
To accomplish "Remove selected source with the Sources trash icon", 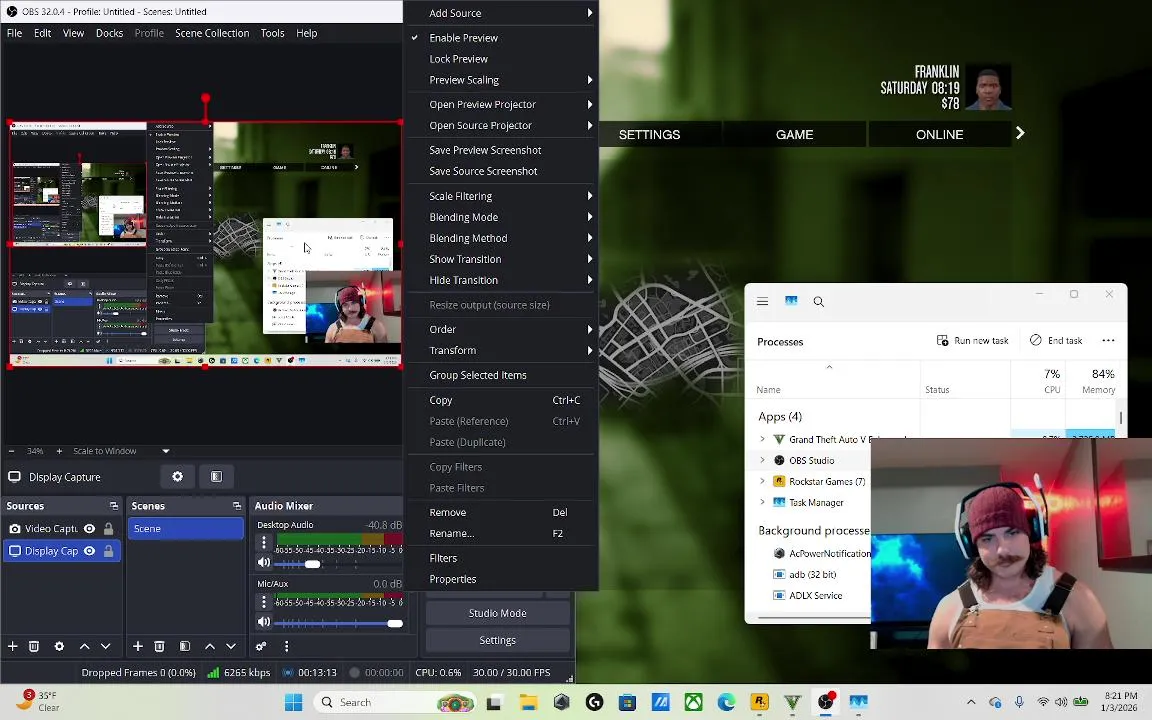I will point(34,647).
